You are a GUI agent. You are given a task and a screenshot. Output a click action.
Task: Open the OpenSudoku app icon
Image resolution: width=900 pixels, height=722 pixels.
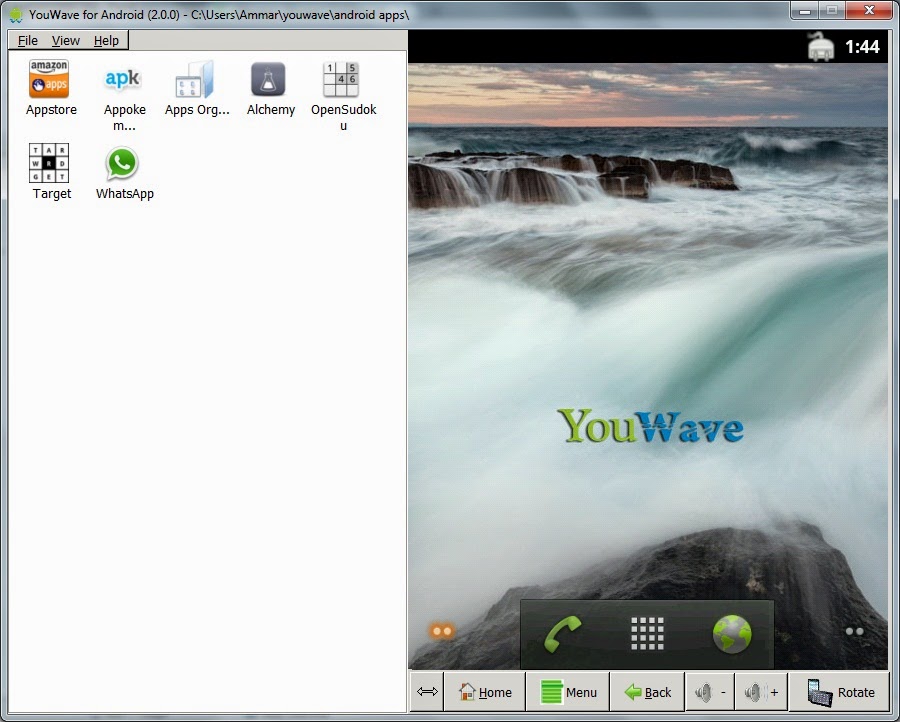point(341,79)
